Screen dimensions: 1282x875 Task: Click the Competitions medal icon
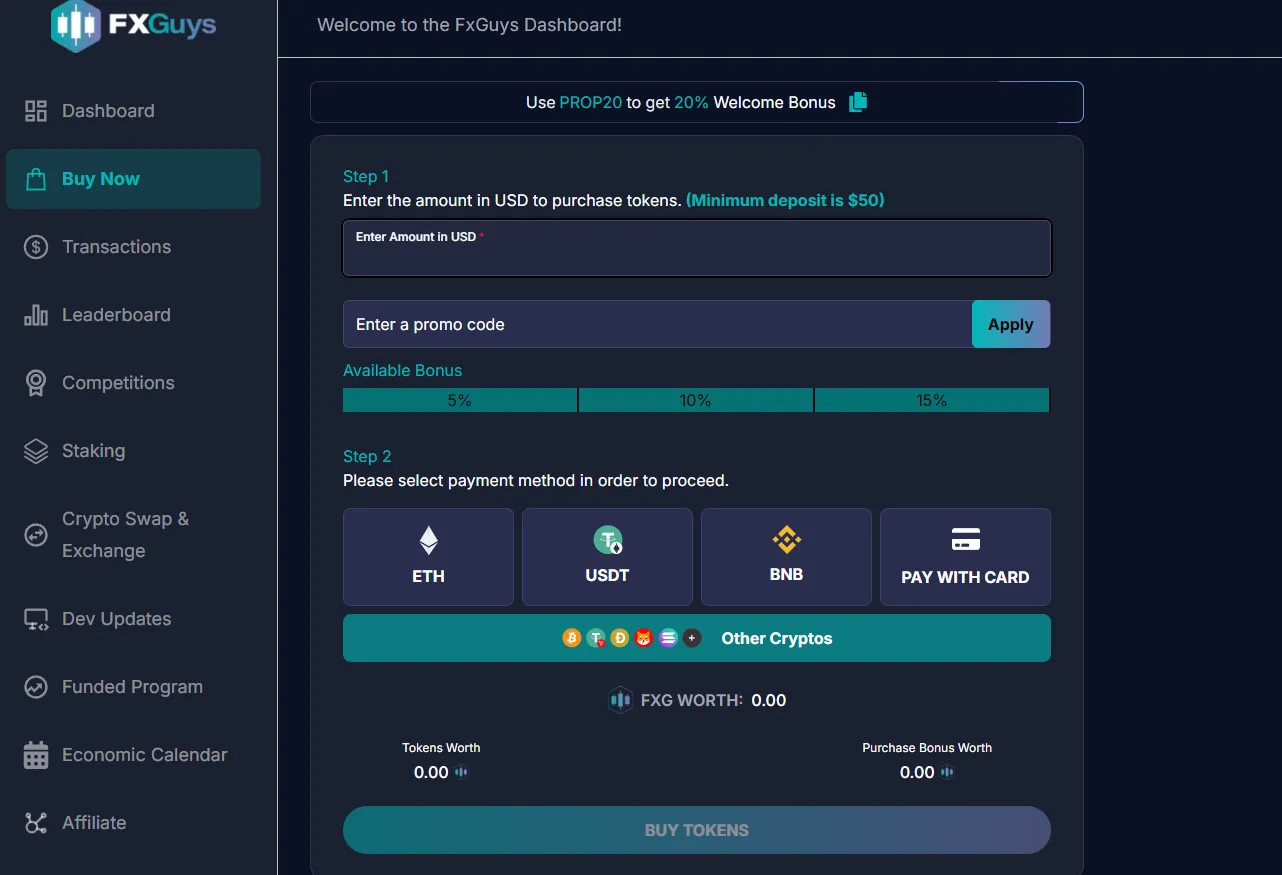click(36, 383)
